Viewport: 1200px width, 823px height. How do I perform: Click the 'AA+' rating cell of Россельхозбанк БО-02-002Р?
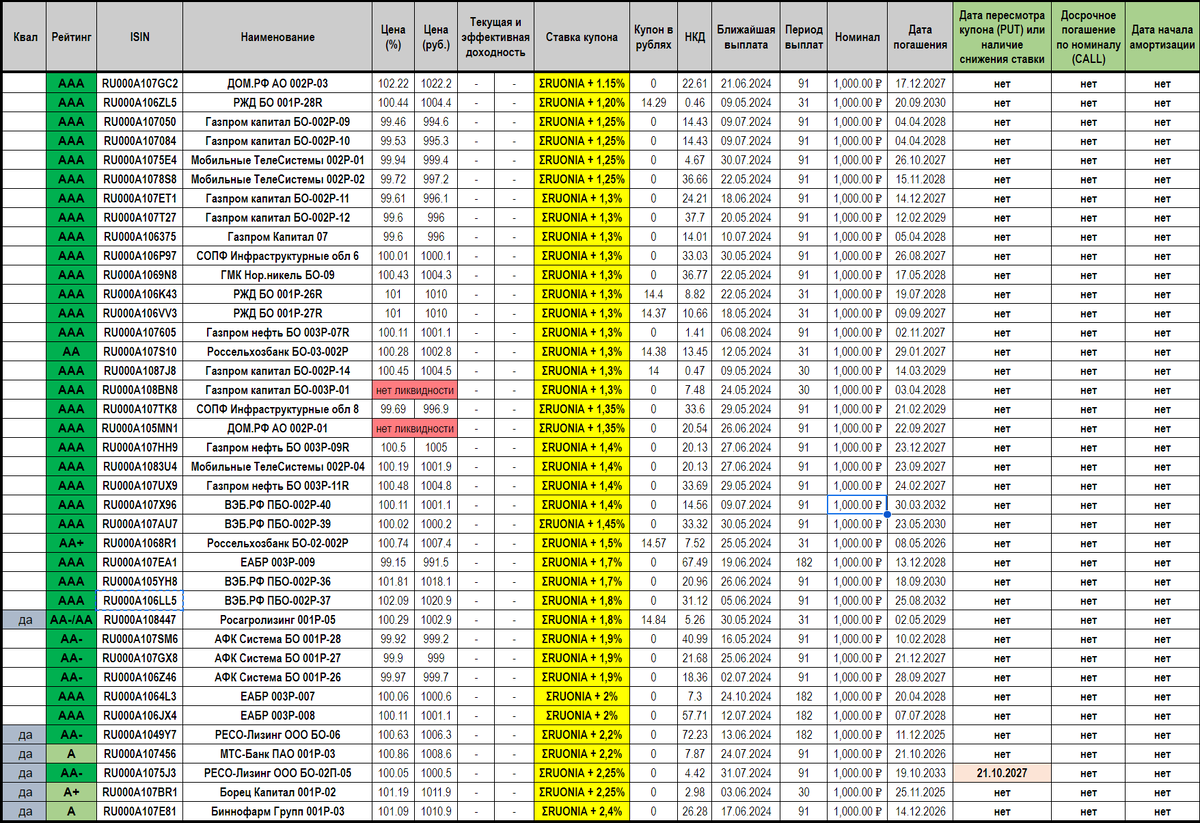pyautogui.click(x=71, y=543)
